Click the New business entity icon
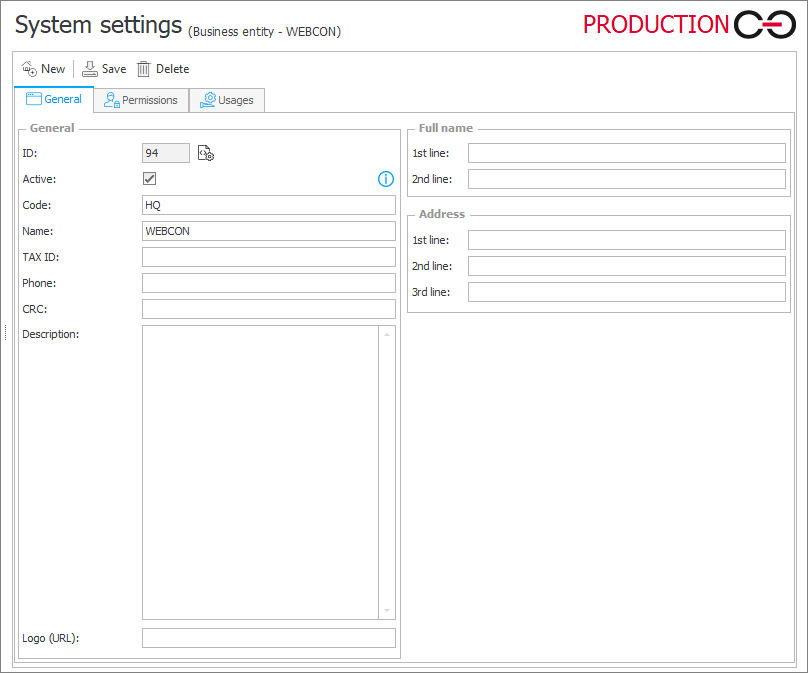This screenshot has width=808, height=673. (x=29, y=69)
